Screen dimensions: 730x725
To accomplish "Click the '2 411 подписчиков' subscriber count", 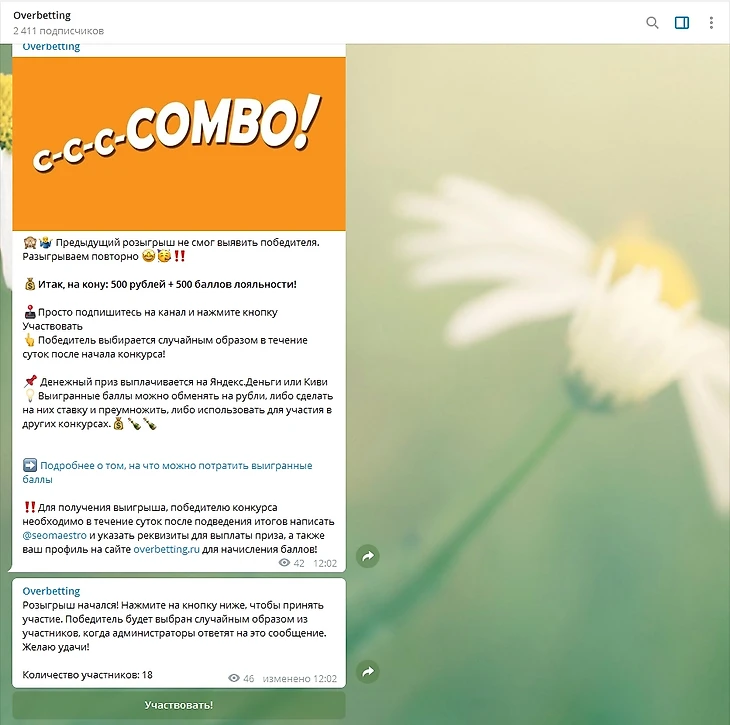I will click(59, 31).
